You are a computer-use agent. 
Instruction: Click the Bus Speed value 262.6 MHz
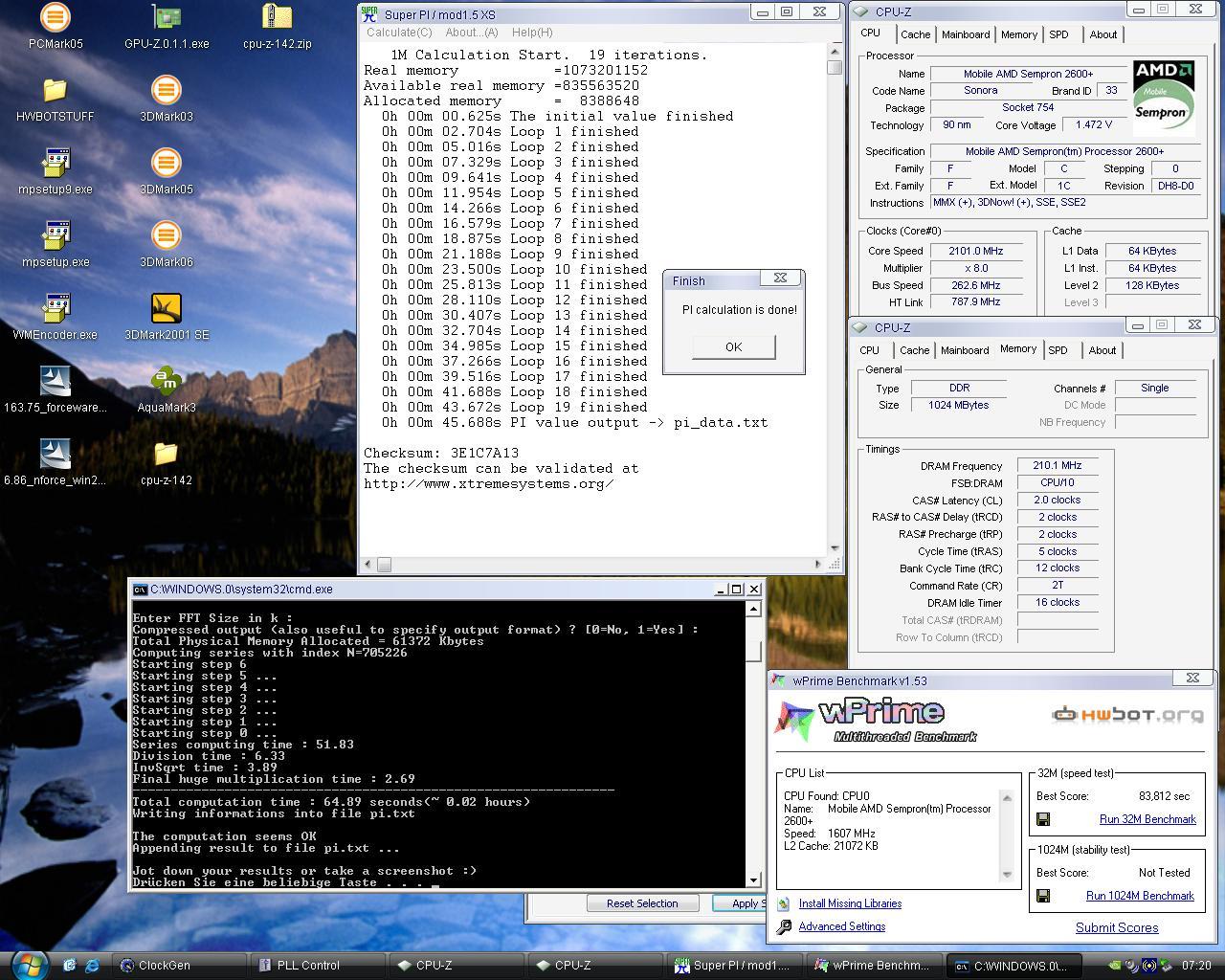(x=975, y=285)
